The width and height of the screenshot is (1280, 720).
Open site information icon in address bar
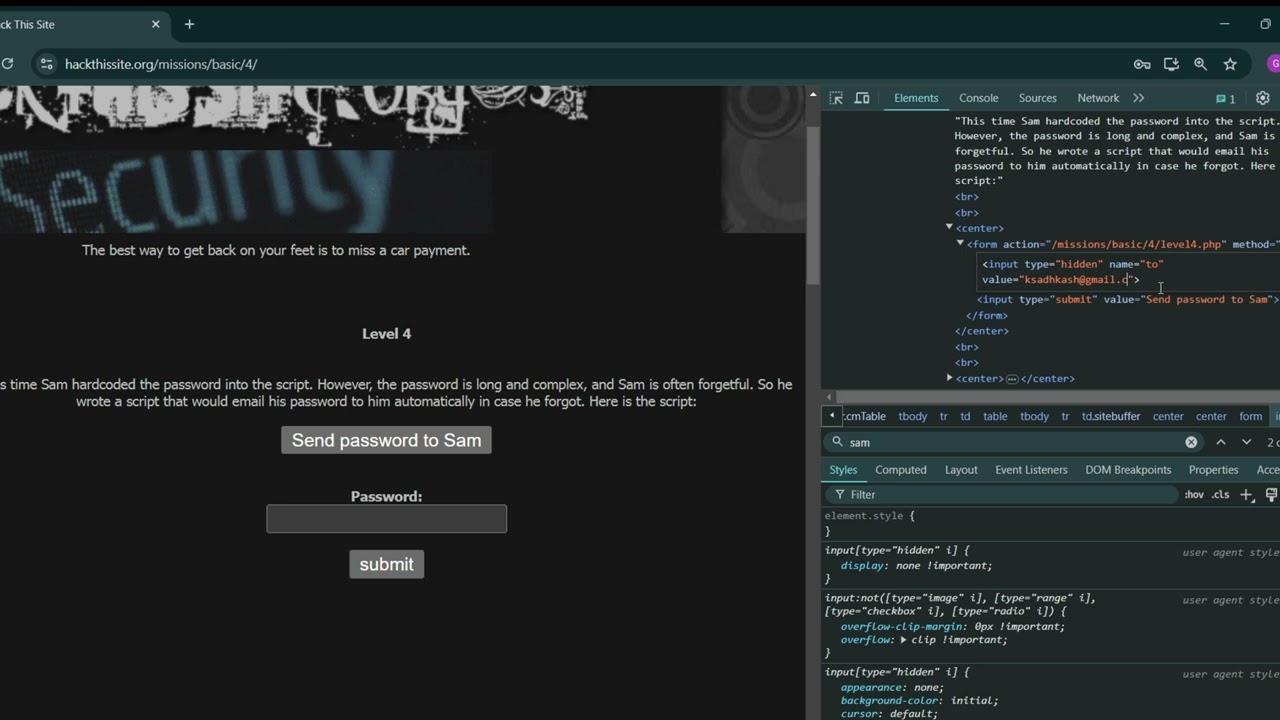[46, 64]
